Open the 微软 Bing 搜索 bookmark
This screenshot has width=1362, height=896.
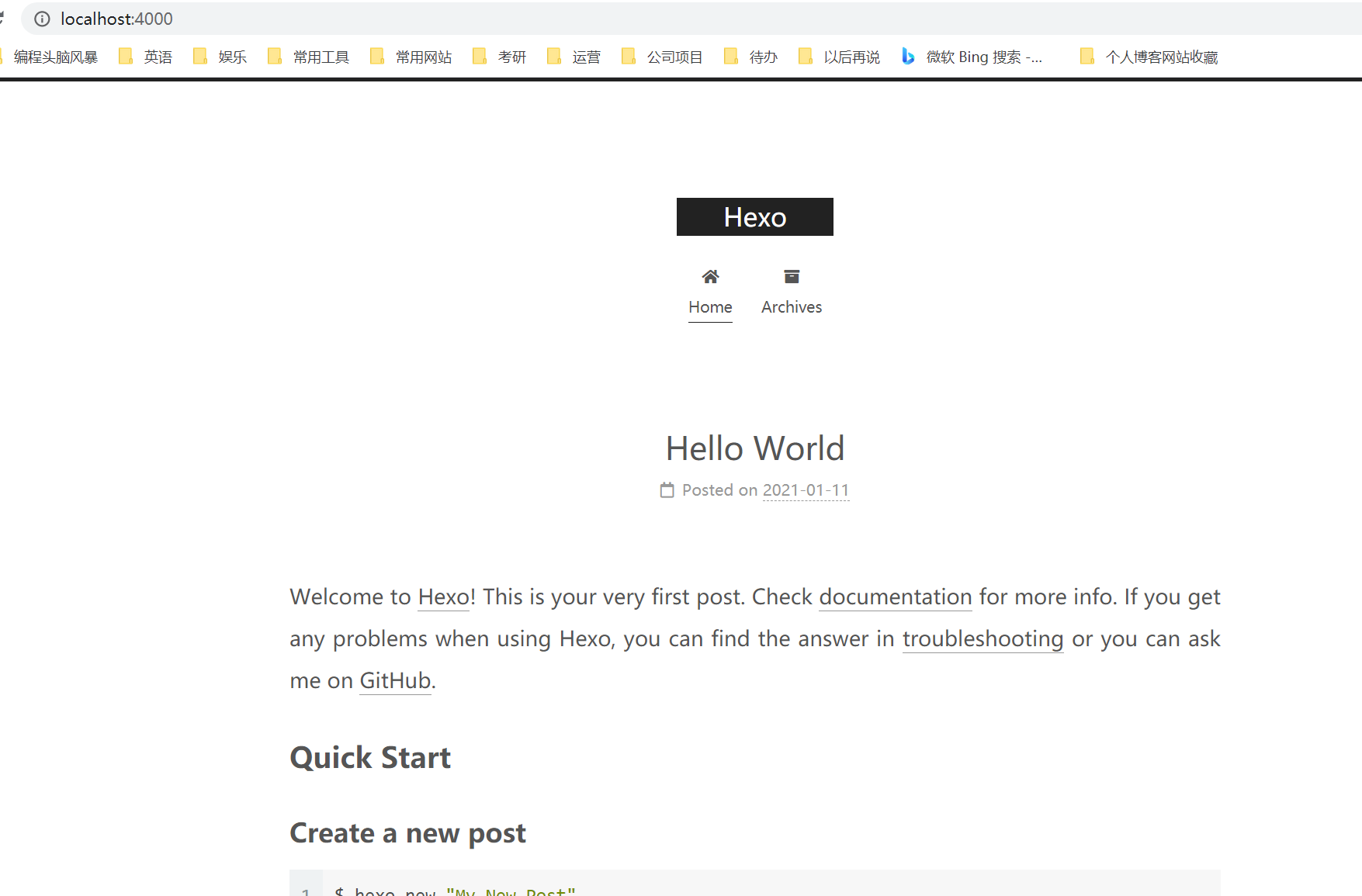[972, 57]
